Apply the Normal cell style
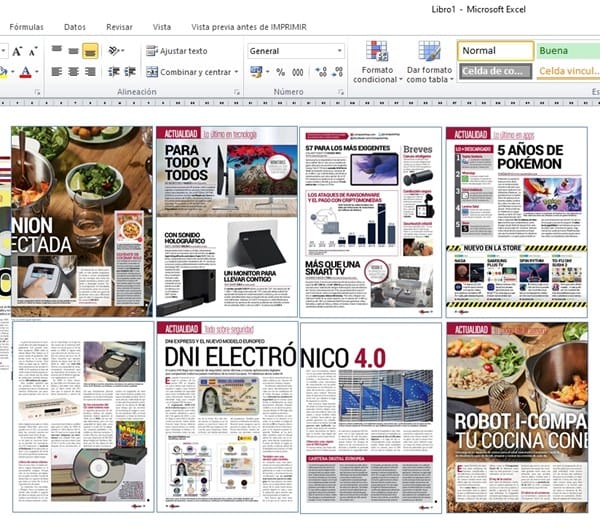The image size is (600, 530). point(495,51)
